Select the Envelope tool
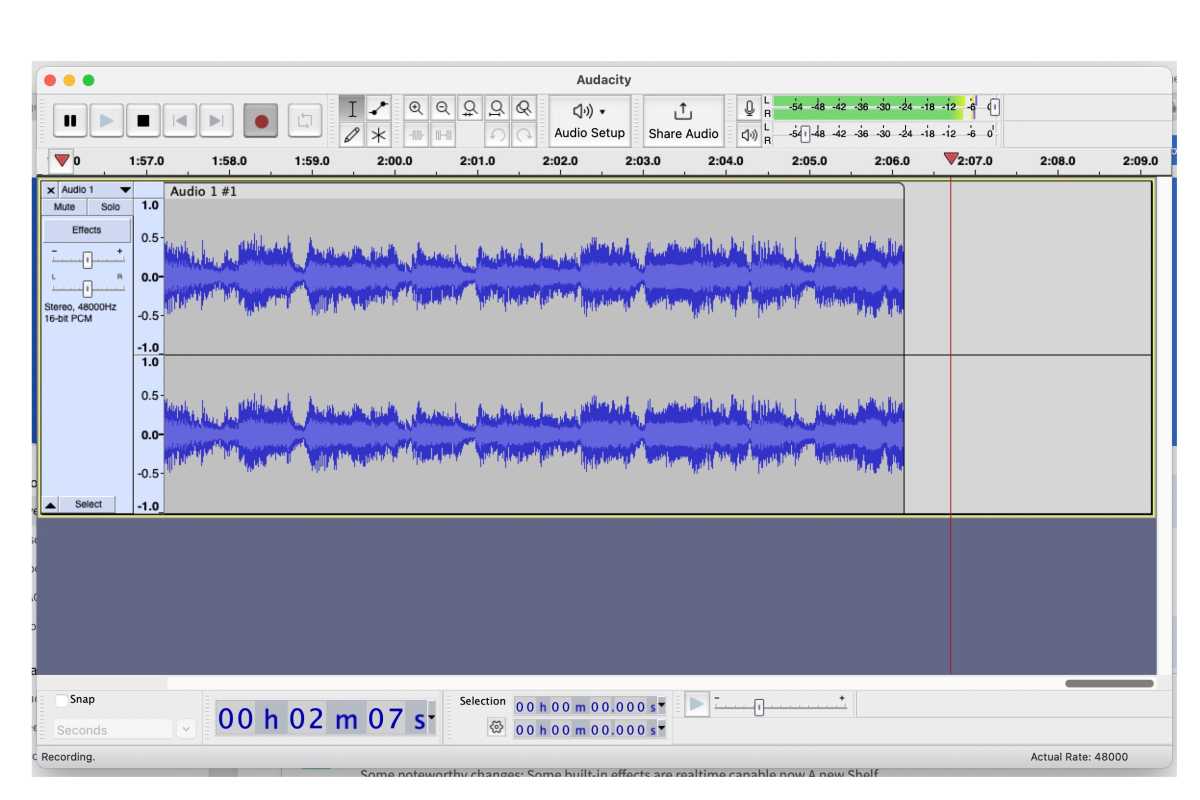 379,108
